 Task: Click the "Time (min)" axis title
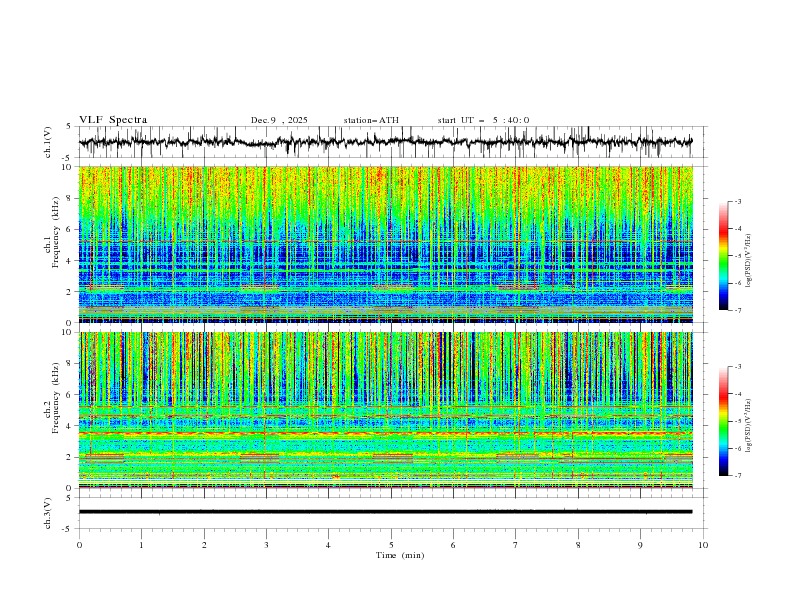click(400, 555)
